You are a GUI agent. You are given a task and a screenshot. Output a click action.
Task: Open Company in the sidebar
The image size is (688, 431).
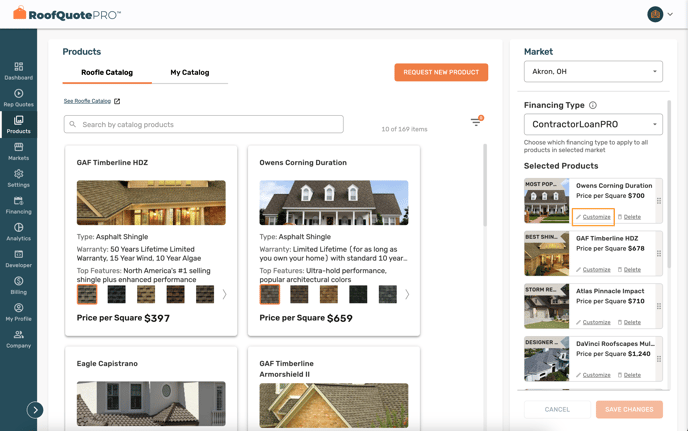tap(18, 339)
